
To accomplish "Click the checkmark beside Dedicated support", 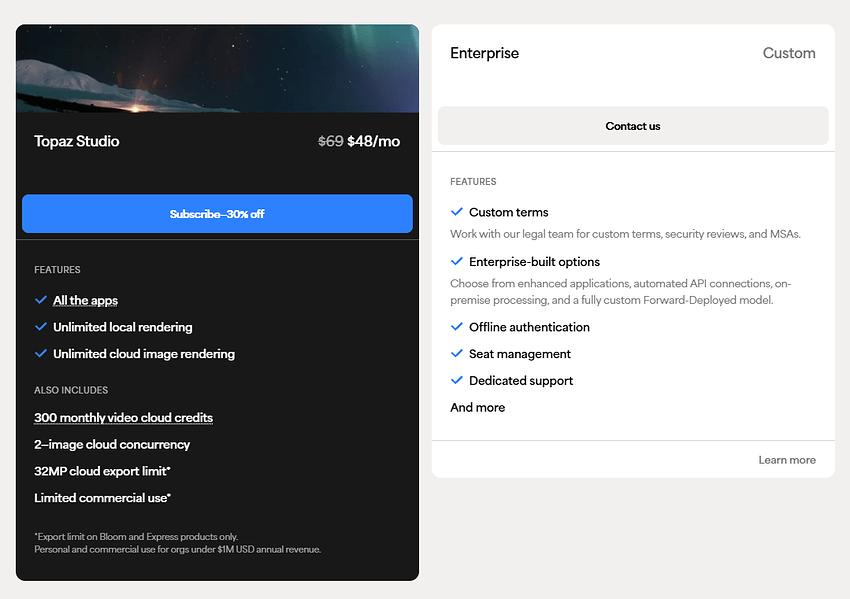I will tap(456, 380).
